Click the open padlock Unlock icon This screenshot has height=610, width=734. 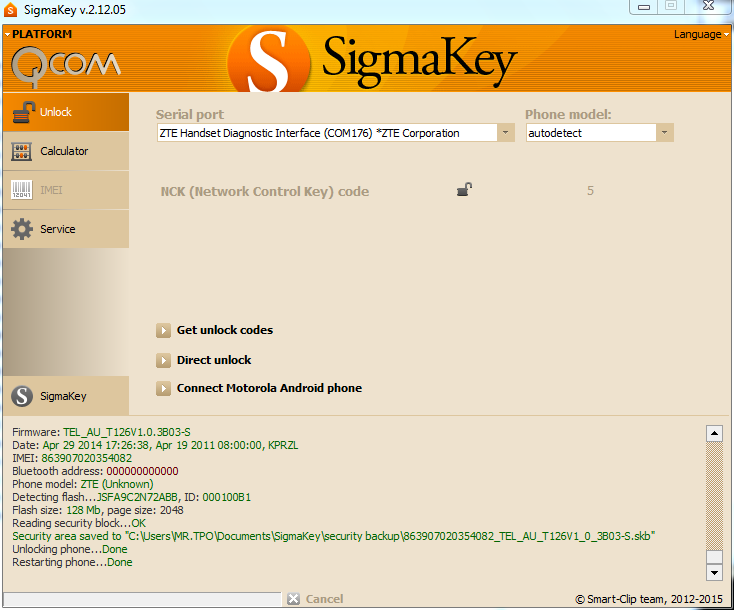pos(23,112)
